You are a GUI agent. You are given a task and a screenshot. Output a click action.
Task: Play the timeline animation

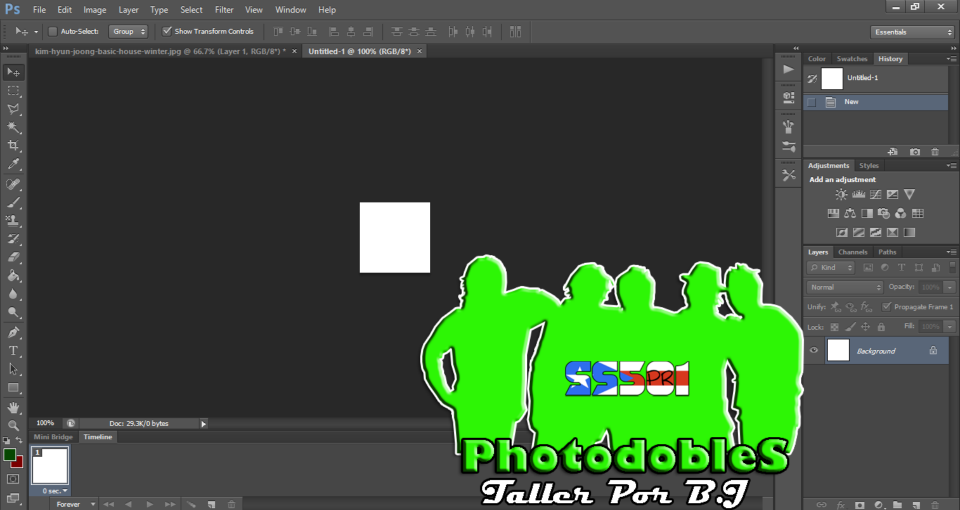149,504
